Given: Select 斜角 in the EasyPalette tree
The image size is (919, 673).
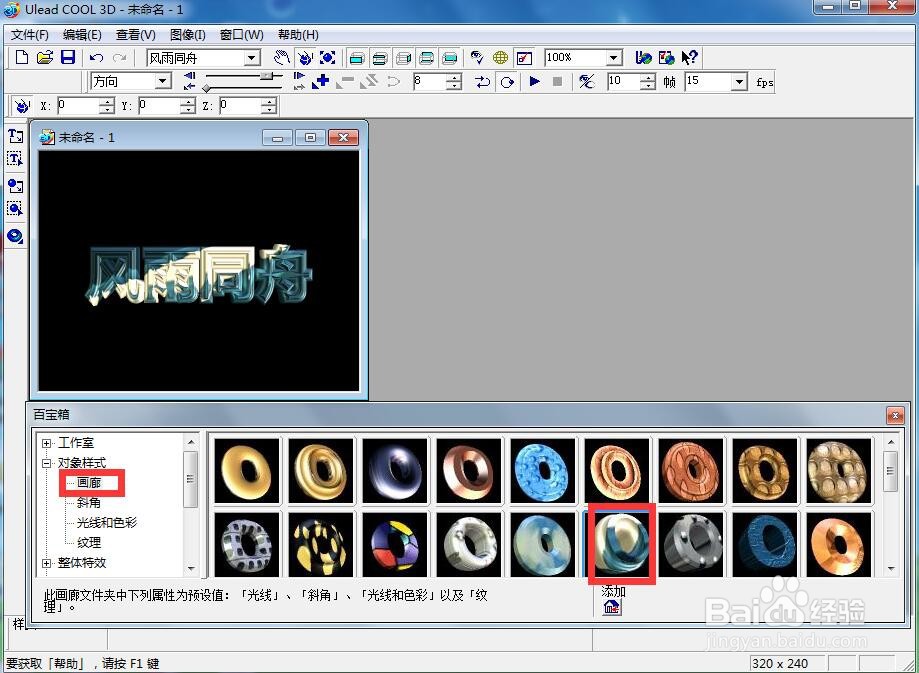Looking at the screenshot, I should tap(89, 502).
